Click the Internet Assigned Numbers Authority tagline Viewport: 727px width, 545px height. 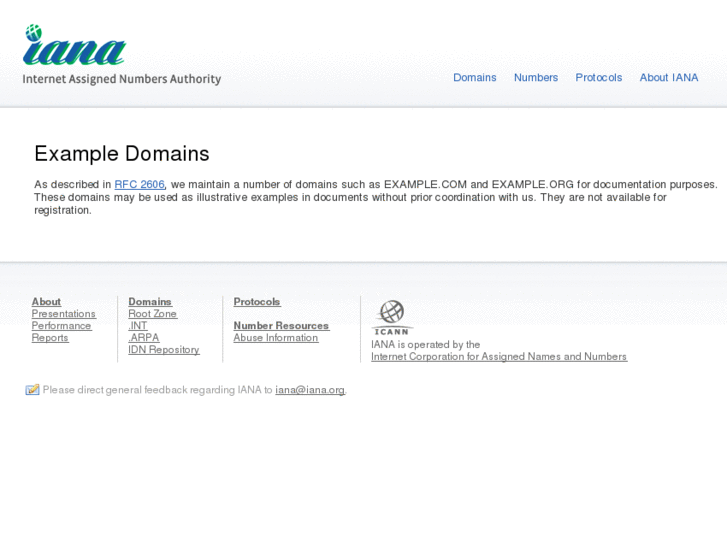[121, 79]
